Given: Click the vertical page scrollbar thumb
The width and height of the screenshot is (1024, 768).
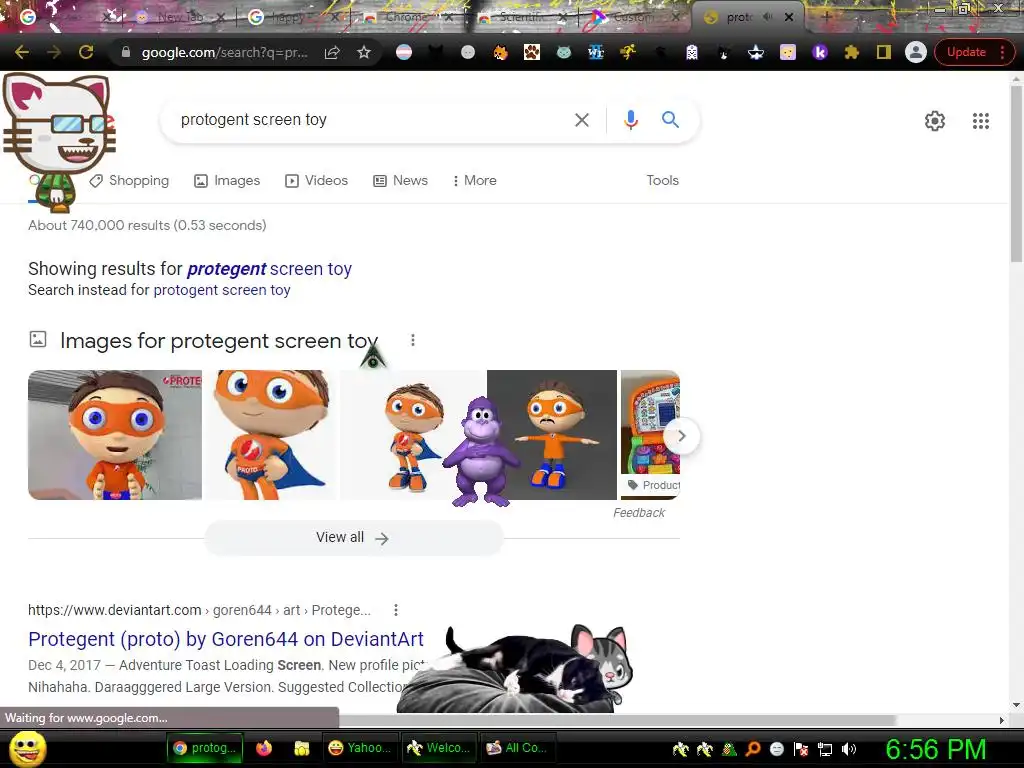Looking at the screenshot, I should tap(1016, 174).
